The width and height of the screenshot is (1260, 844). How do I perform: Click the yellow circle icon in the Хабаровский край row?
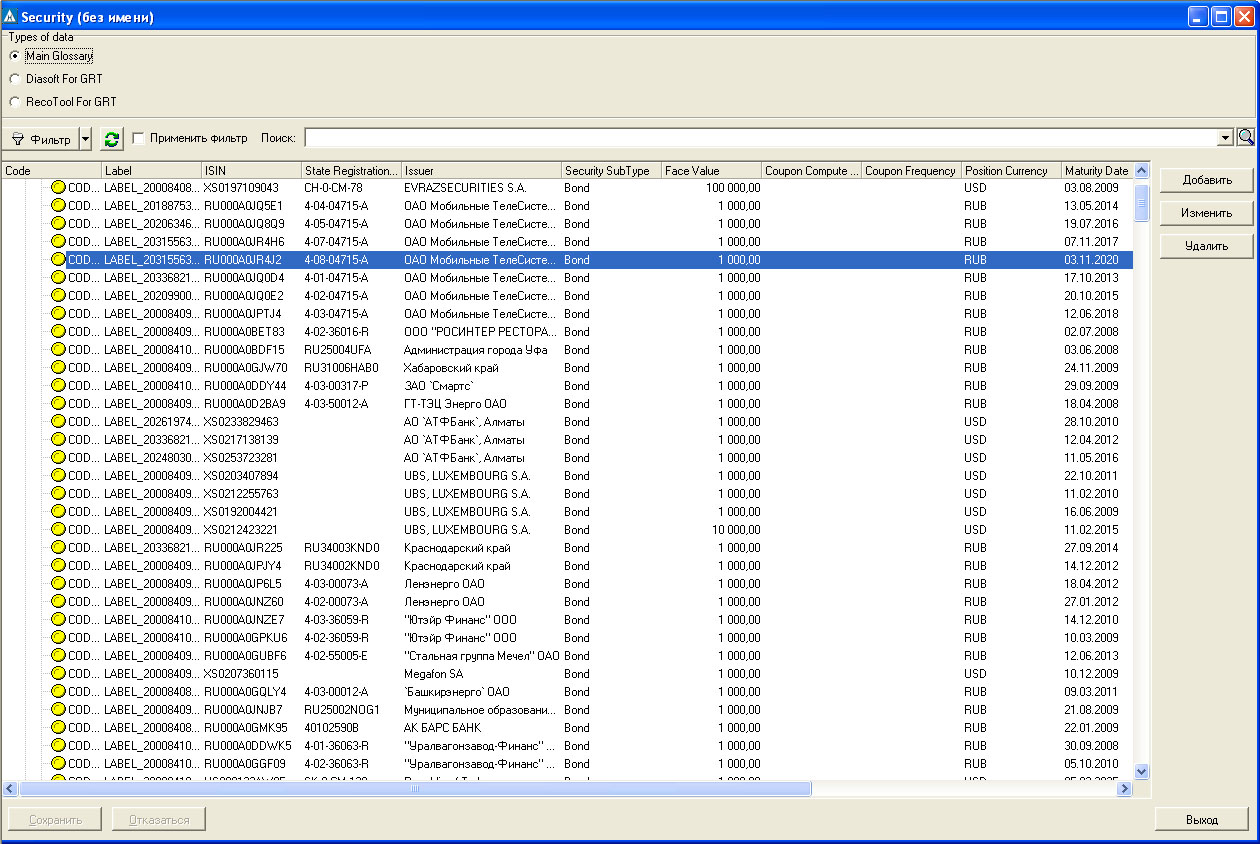point(58,368)
